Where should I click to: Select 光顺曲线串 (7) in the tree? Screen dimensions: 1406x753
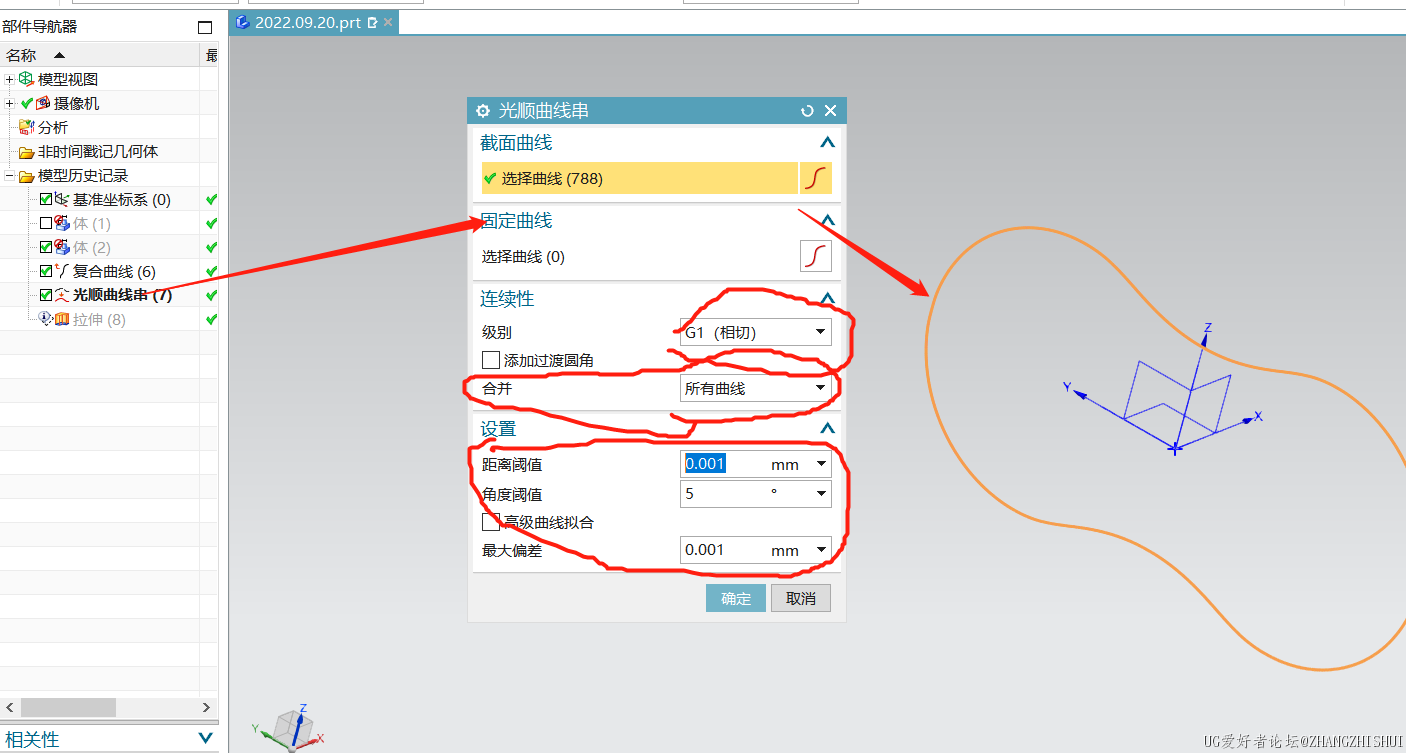122,295
